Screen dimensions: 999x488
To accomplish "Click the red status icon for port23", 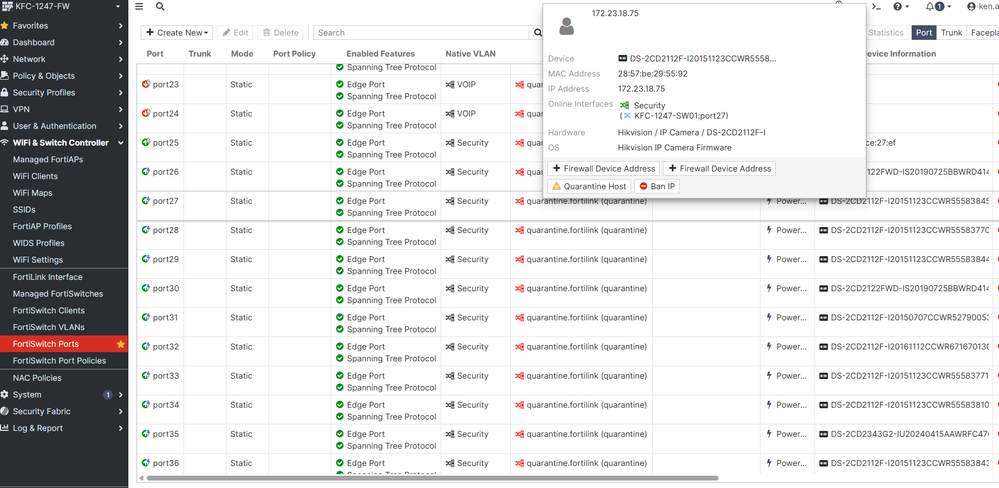I will (146, 84).
